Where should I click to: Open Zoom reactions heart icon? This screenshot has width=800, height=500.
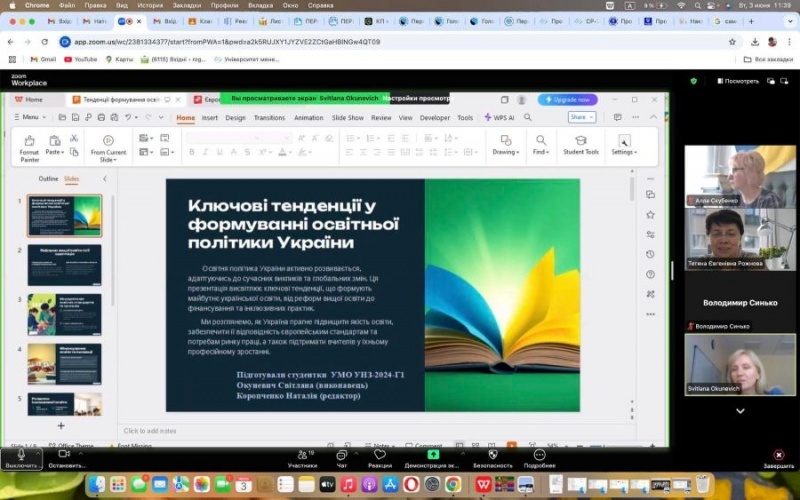click(380, 454)
